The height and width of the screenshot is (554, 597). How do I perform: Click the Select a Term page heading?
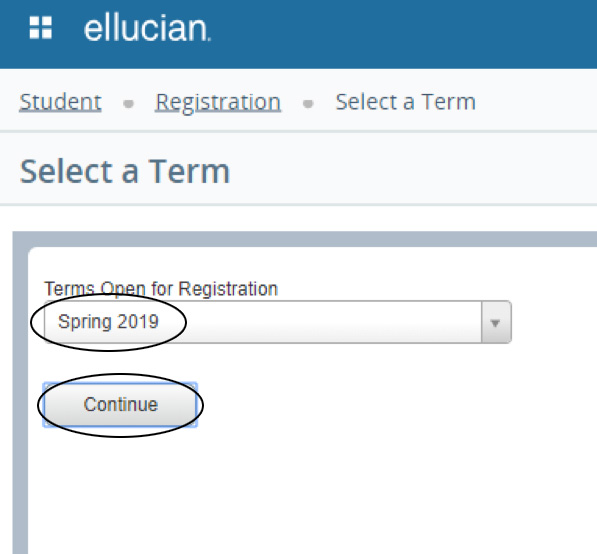125,172
